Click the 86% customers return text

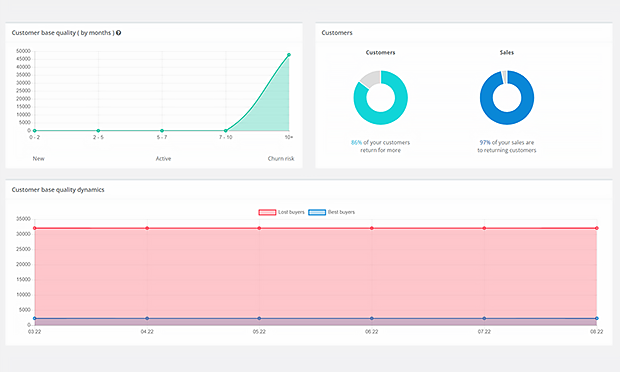(x=380, y=146)
